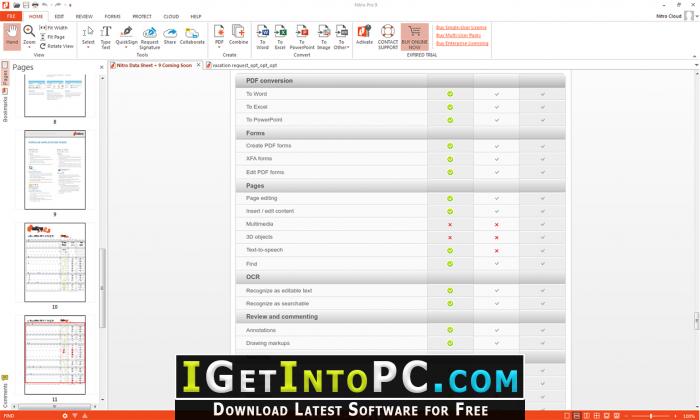
Task: Switch to the HELP ribbon tab
Action: click(x=196, y=17)
